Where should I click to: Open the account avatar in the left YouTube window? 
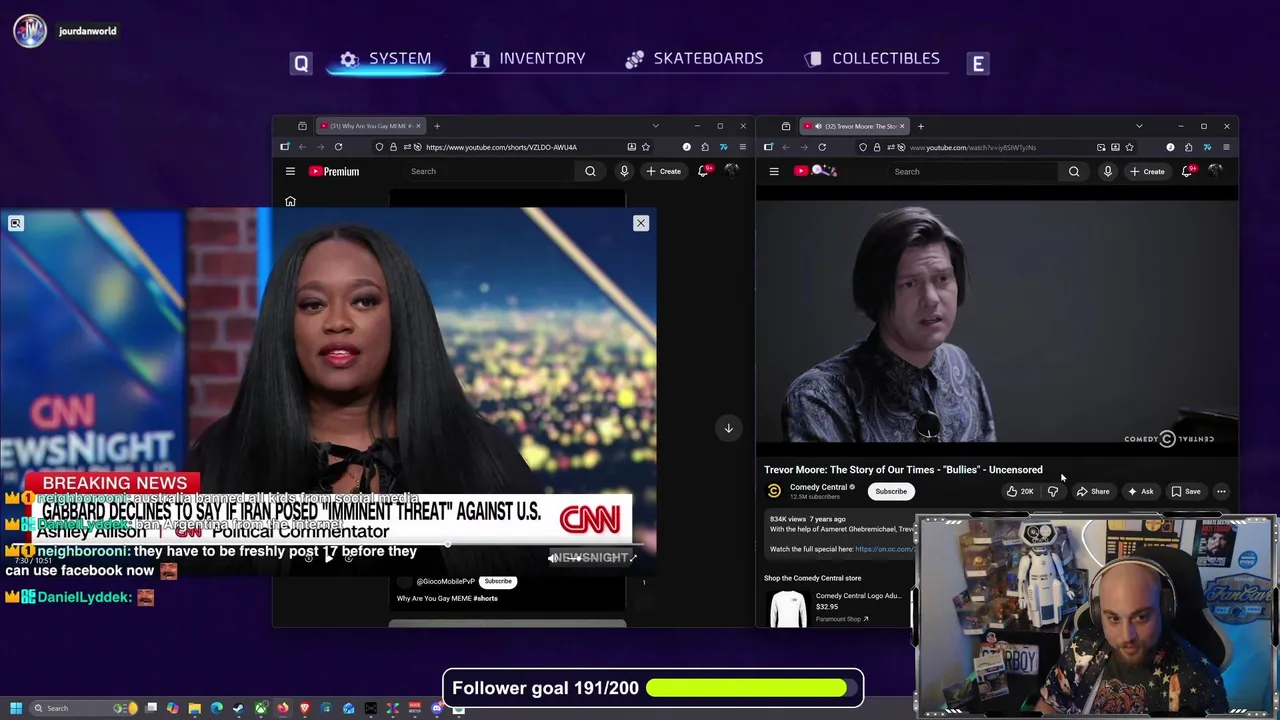tap(731, 171)
